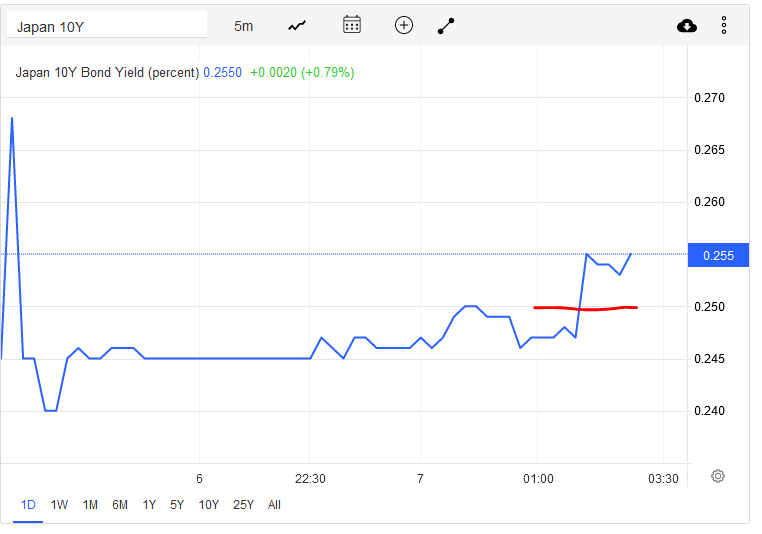Switch to the 25Y time range
The height and width of the screenshot is (534, 762).
[243, 505]
